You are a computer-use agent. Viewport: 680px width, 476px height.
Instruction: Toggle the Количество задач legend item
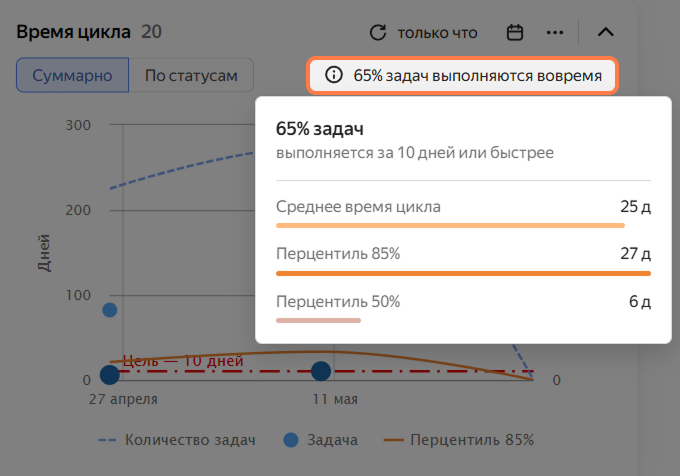coord(177,440)
